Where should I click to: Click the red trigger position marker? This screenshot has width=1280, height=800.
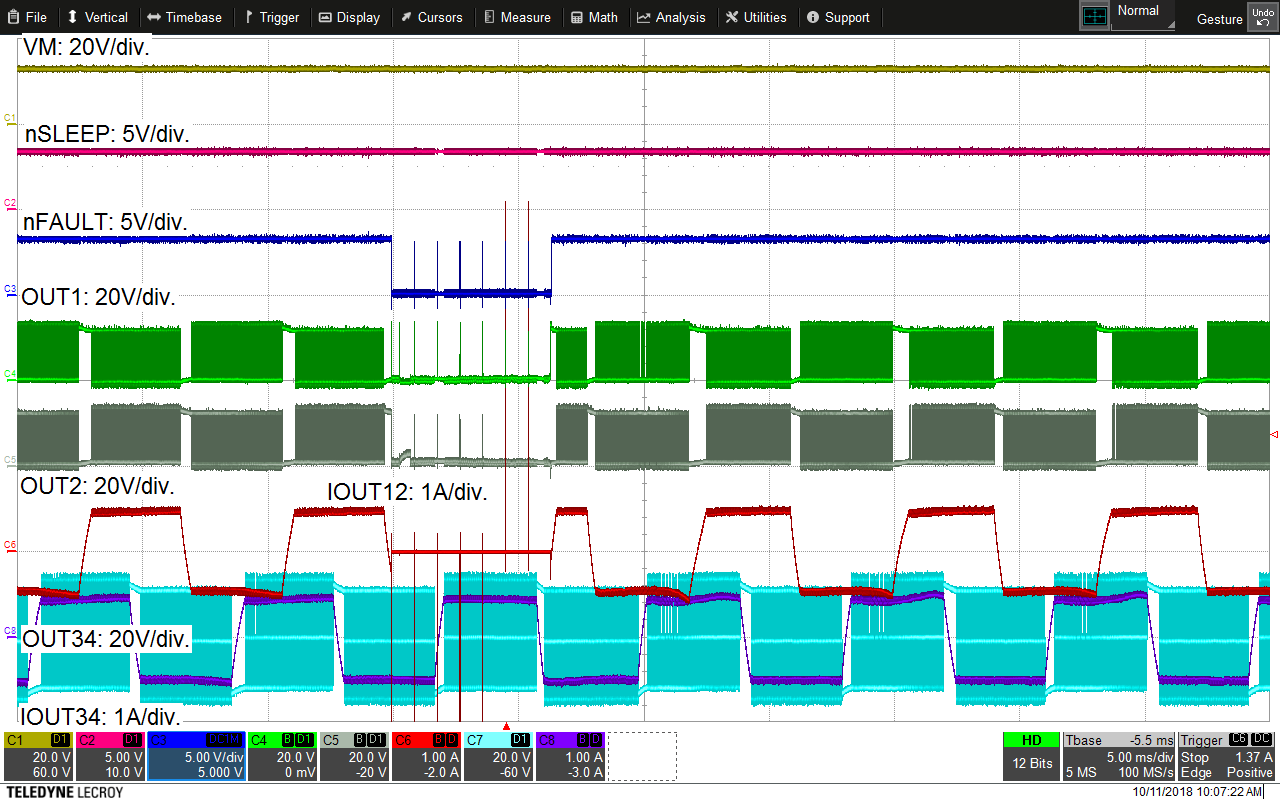pyautogui.click(x=506, y=726)
